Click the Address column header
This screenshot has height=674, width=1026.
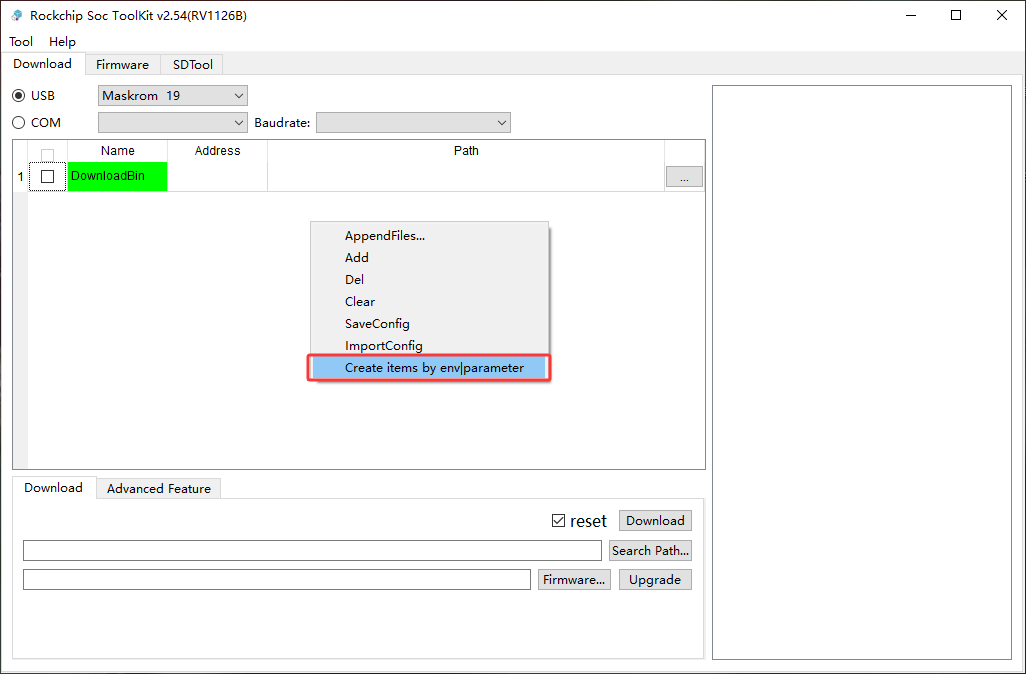tap(218, 151)
